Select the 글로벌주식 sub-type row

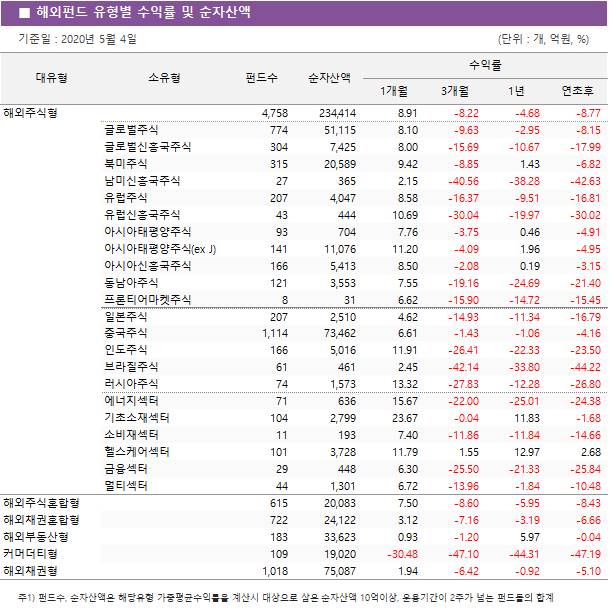point(131,130)
